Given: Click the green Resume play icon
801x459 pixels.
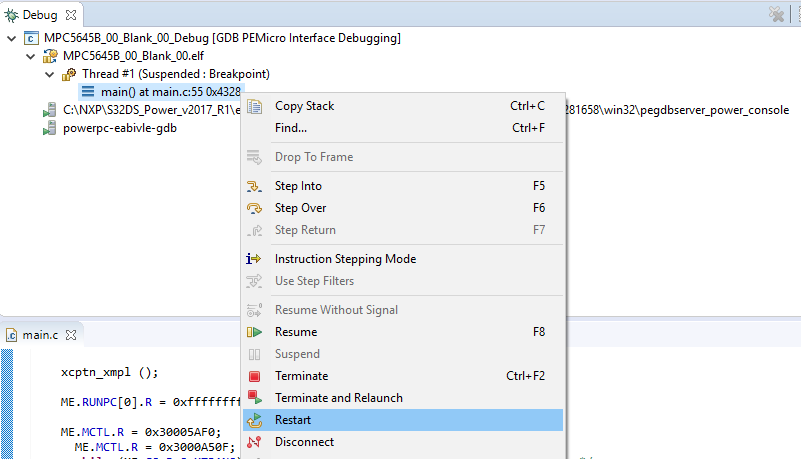Looking at the screenshot, I should point(254,332).
